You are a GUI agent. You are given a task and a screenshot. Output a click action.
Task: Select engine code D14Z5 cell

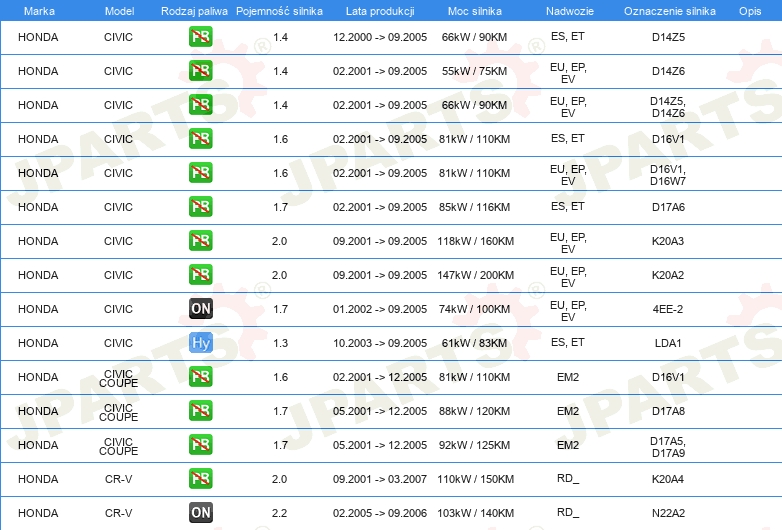pyautogui.click(x=668, y=37)
